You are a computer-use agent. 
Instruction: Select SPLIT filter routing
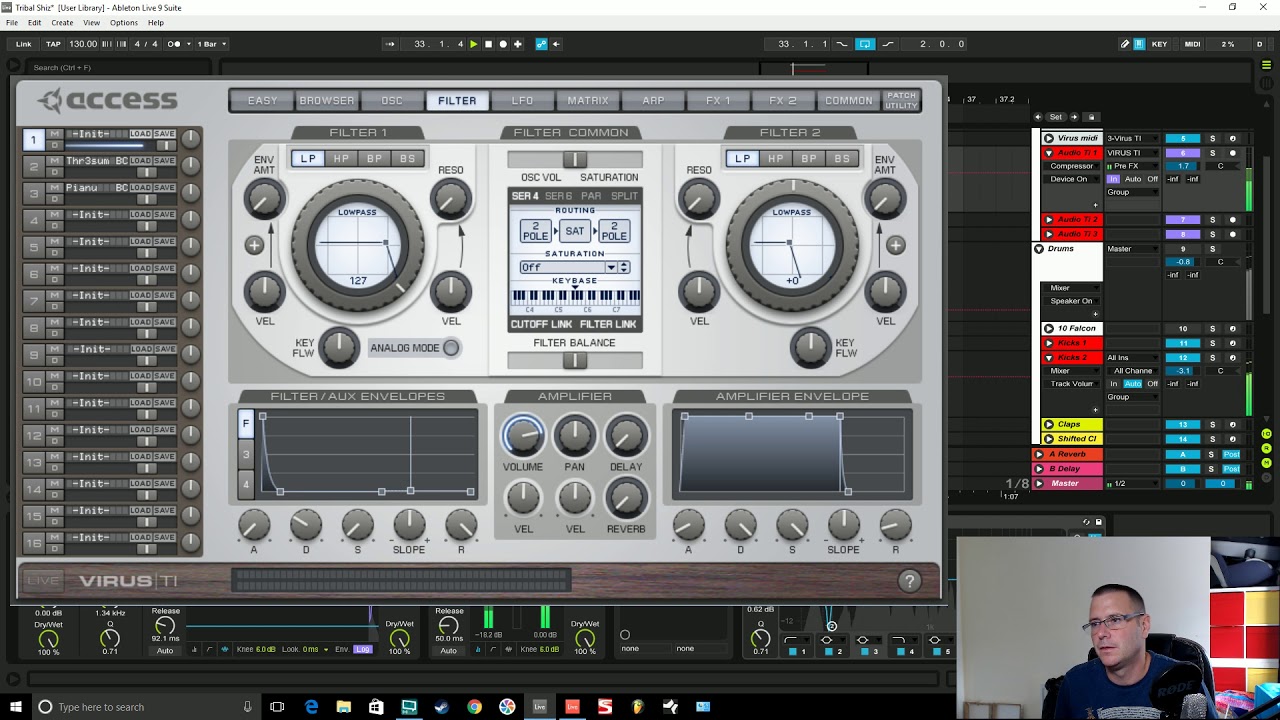click(x=624, y=196)
